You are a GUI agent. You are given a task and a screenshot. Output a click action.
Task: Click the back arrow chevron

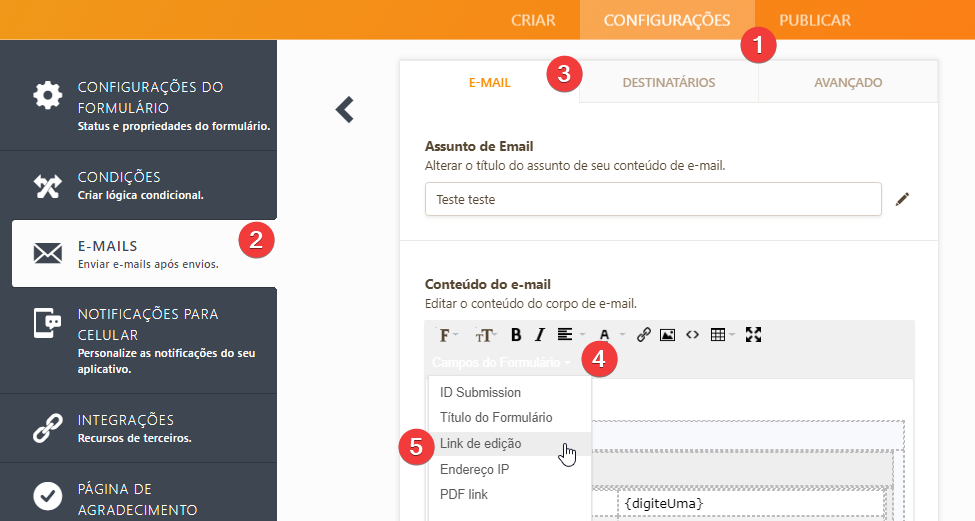point(345,110)
